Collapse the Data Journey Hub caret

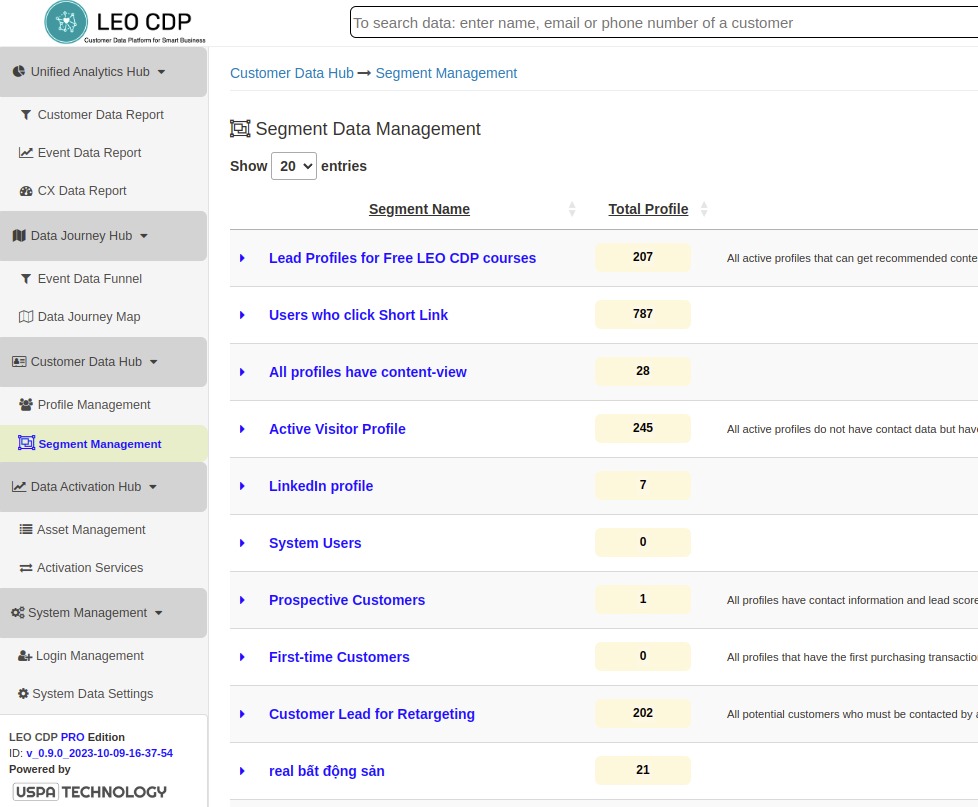click(x=144, y=236)
